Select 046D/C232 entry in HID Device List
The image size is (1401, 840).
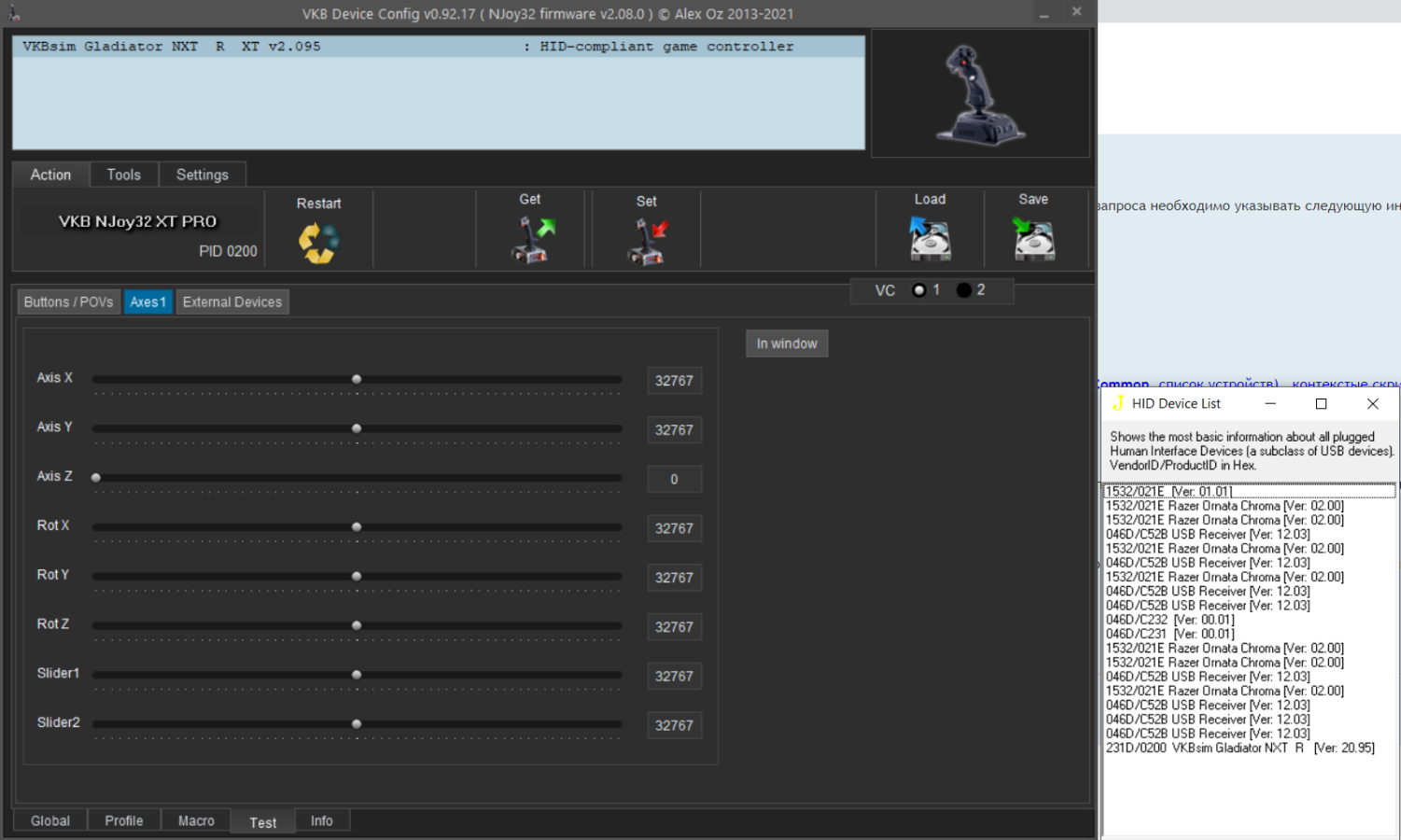(x=1250, y=620)
